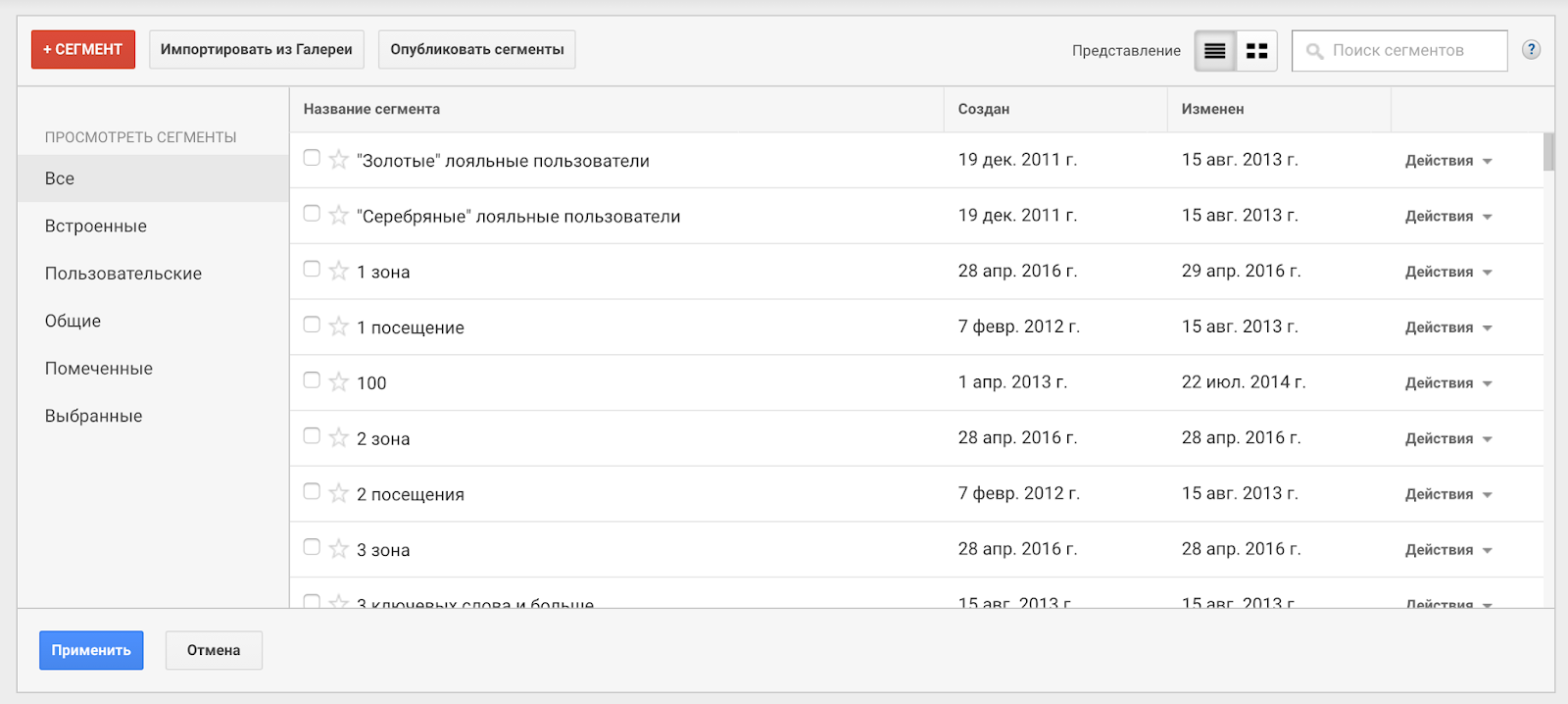This screenshot has height=704, width=1568.
Task: Sort by Название сегмента column header
Action: point(371,109)
